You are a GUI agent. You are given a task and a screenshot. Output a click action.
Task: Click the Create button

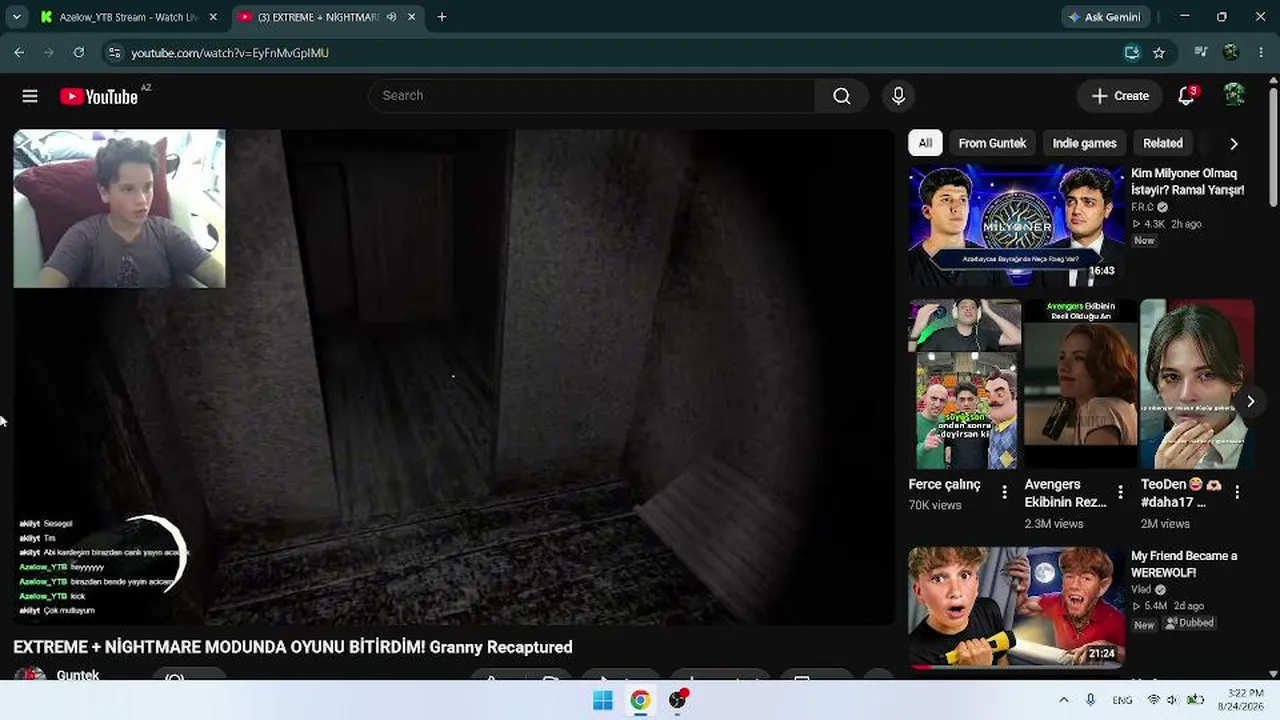point(1120,96)
